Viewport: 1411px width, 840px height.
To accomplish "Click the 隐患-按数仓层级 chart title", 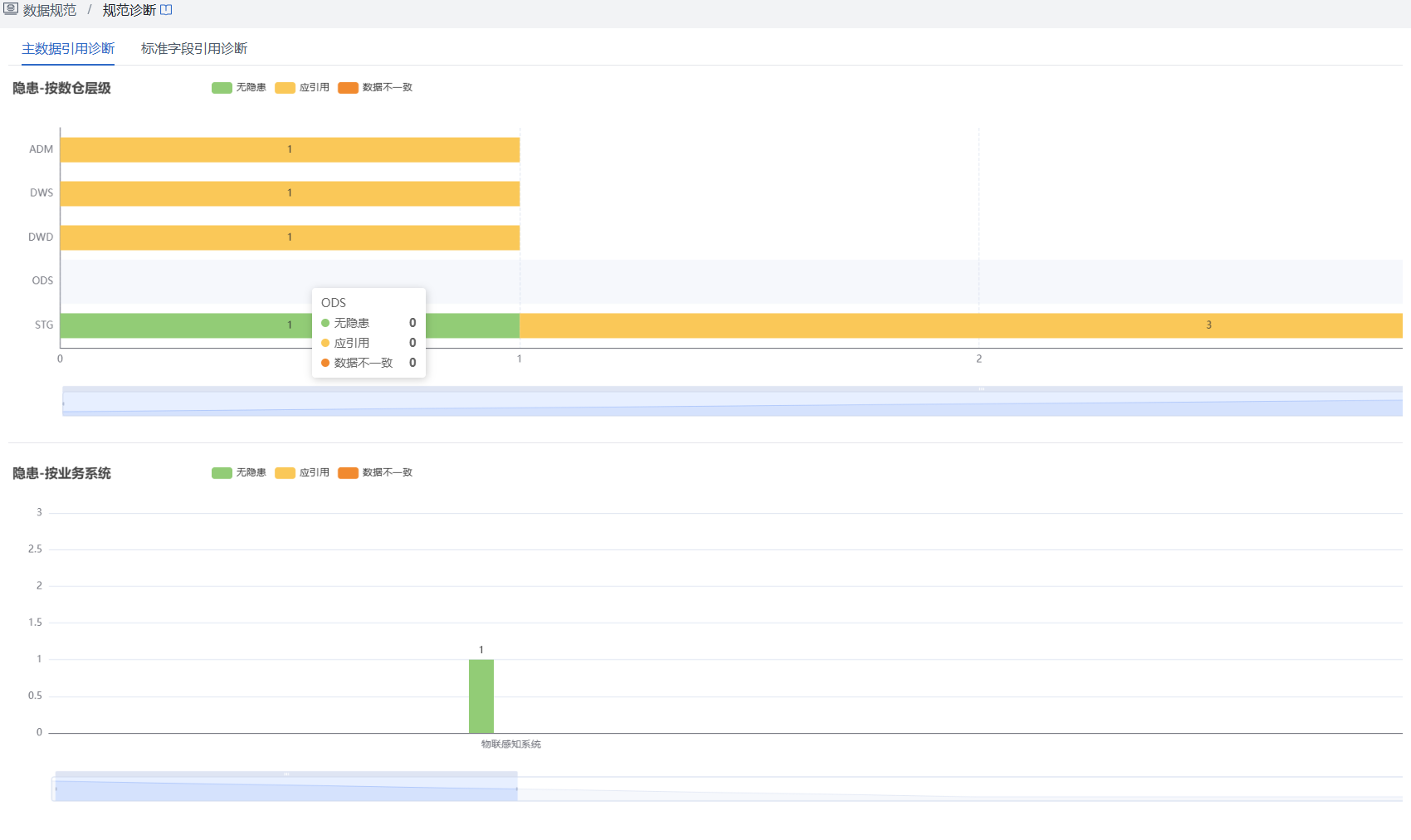I will pyautogui.click(x=61, y=88).
